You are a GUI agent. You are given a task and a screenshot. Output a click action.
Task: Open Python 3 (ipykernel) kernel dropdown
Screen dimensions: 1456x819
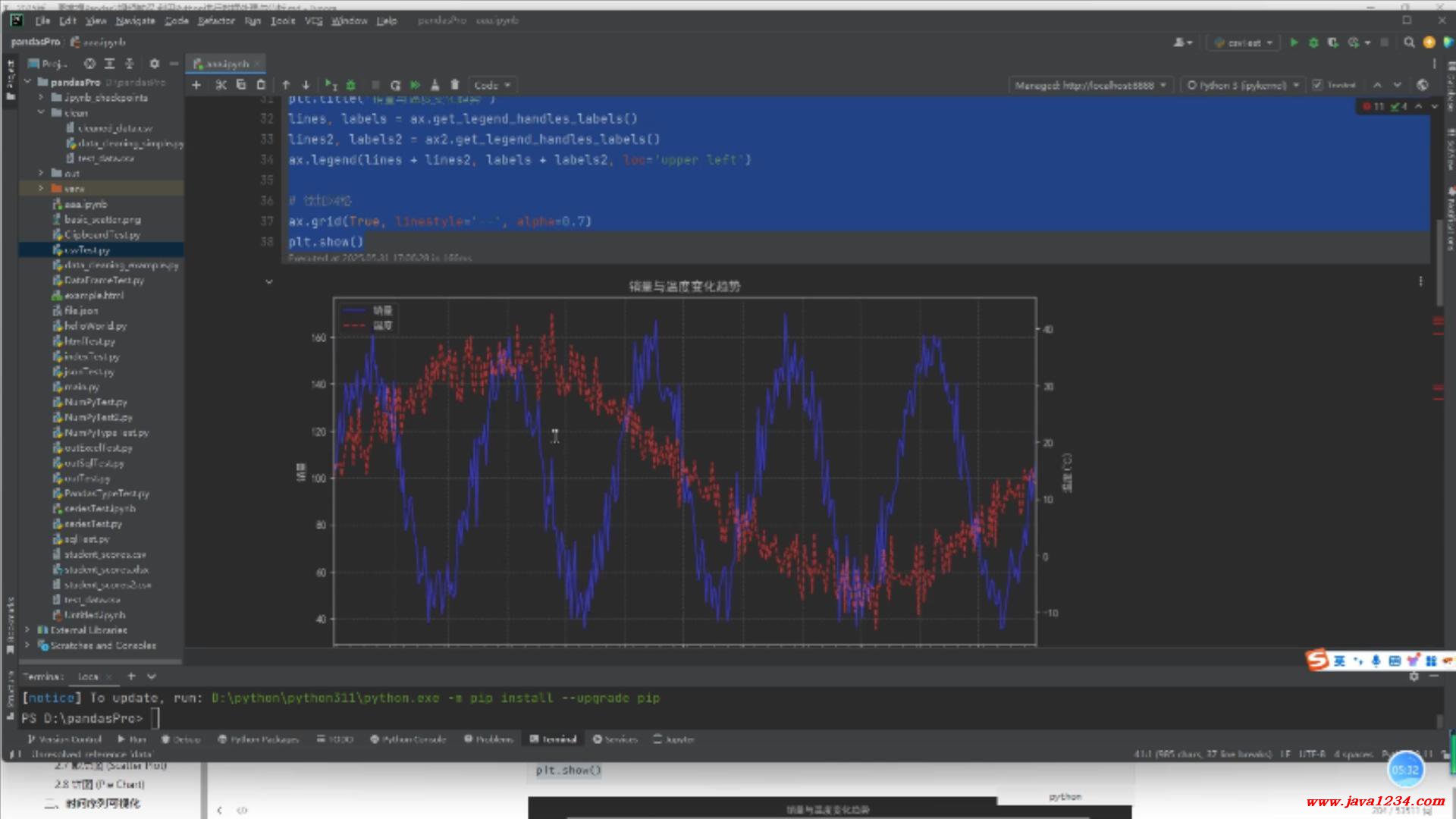click(1243, 85)
